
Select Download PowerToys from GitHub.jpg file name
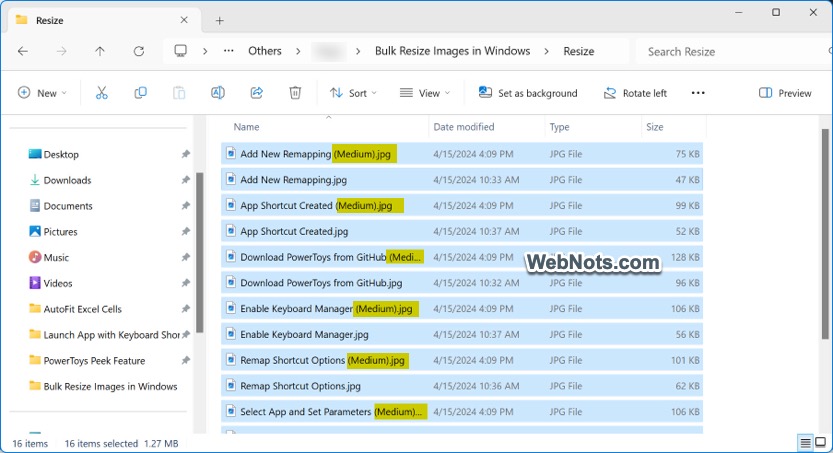click(321, 283)
